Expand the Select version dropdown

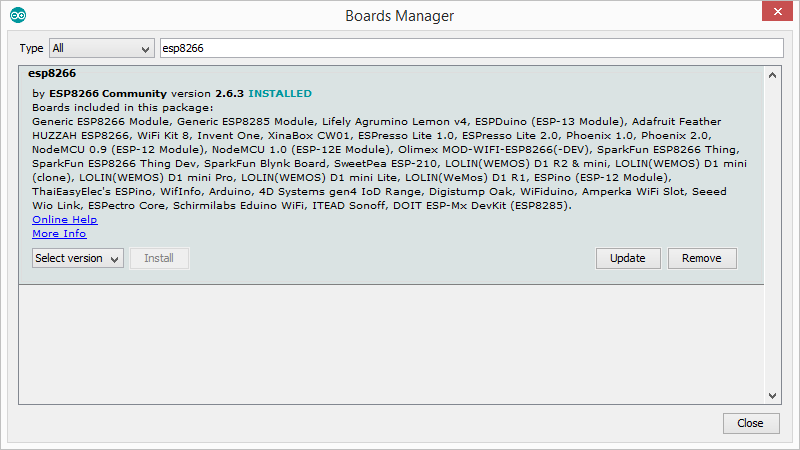pyautogui.click(x=77, y=258)
